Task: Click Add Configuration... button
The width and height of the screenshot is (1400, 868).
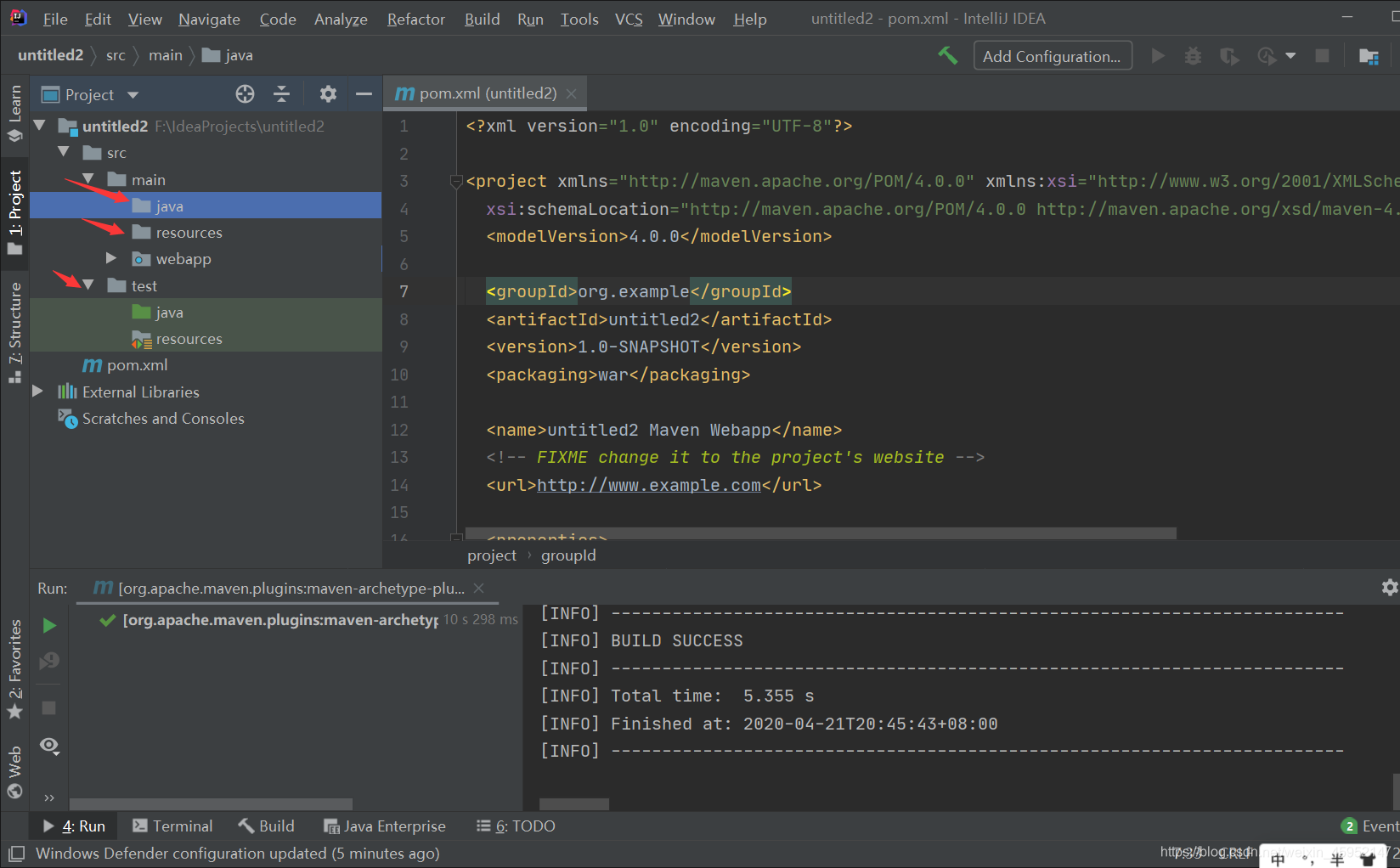Action: (1053, 56)
